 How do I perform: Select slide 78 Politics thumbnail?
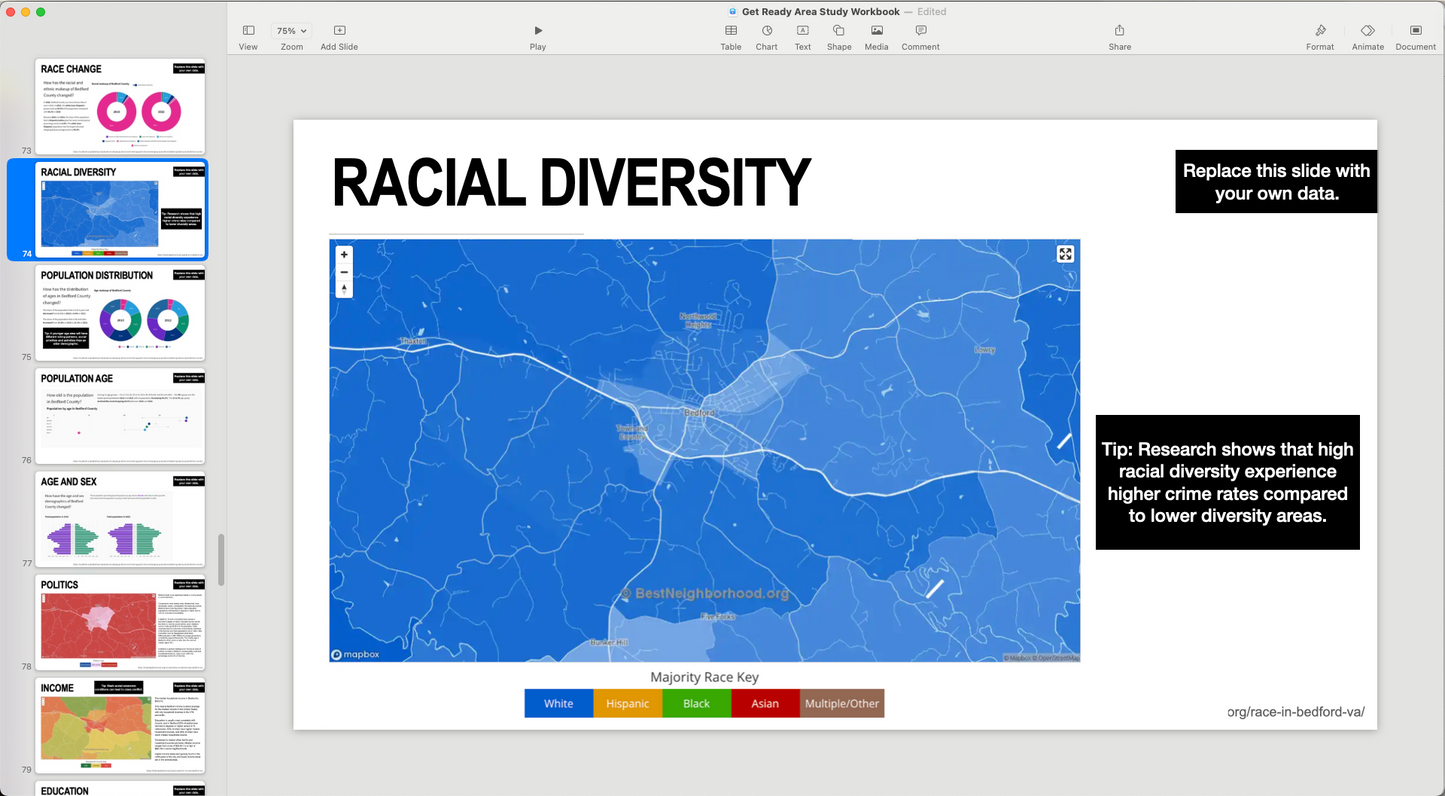pos(122,622)
